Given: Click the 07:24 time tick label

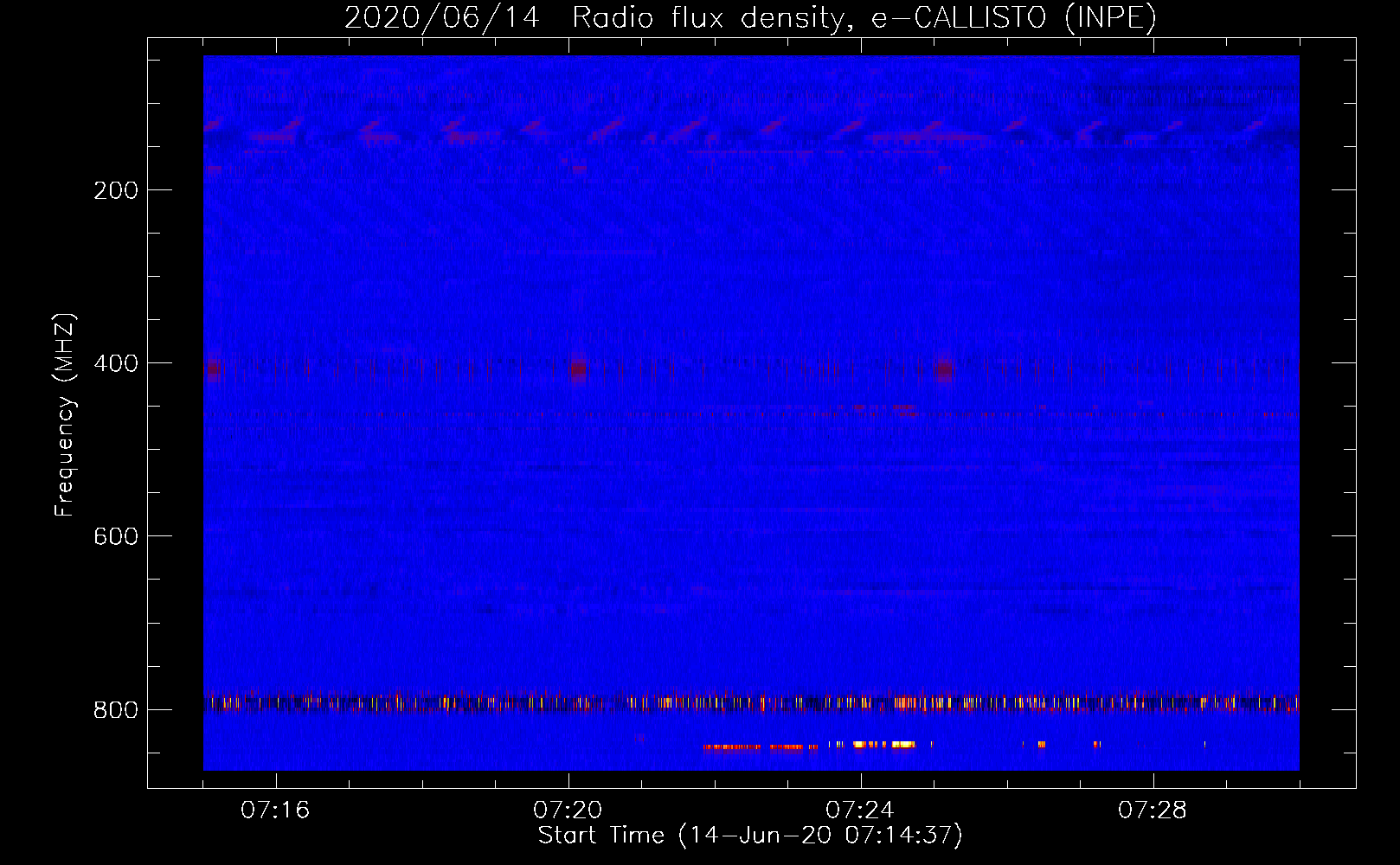Looking at the screenshot, I should (860, 811).
